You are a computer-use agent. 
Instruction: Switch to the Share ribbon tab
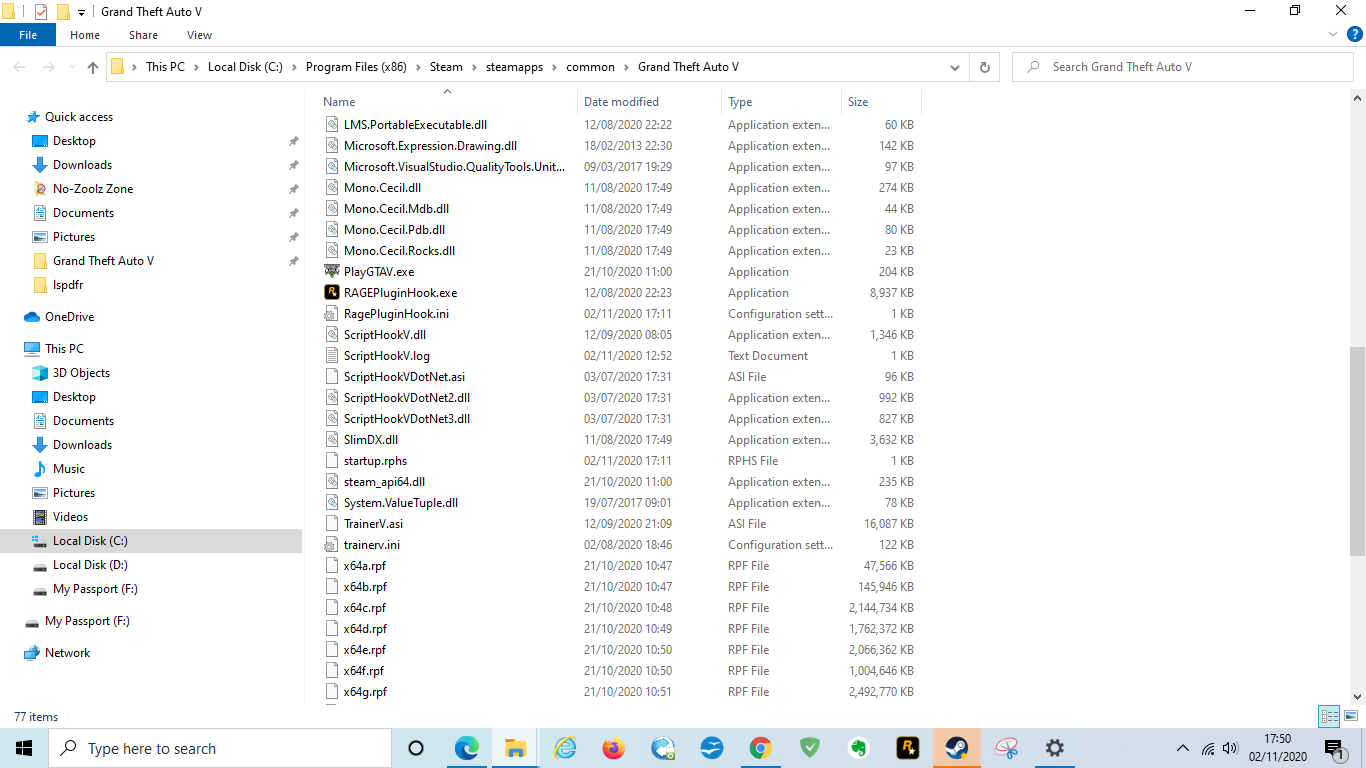click(143, 35)
